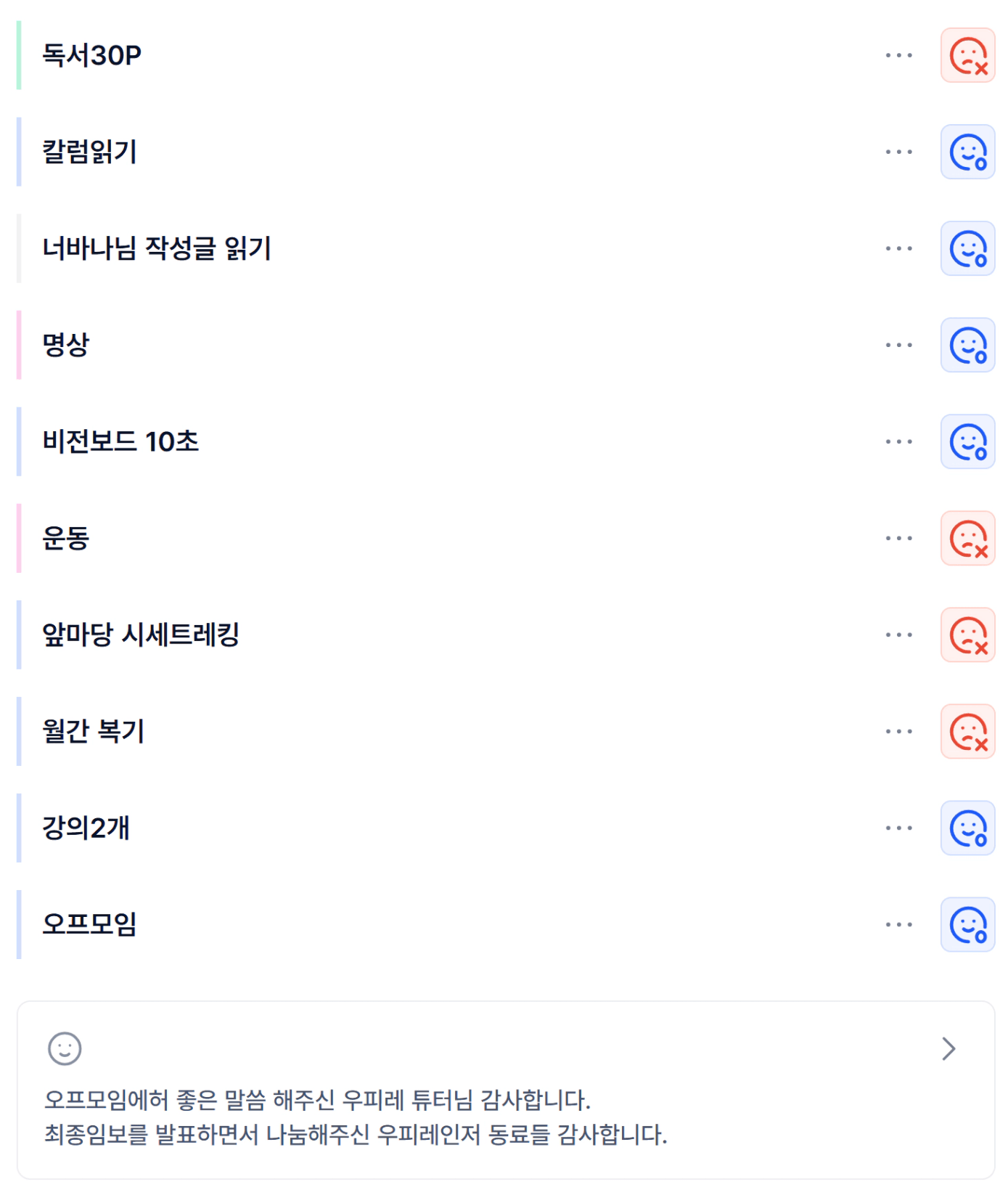Toggle the 독서30P sad face status
Viewport: 1008px width, 1195px height.
[967, 56]
